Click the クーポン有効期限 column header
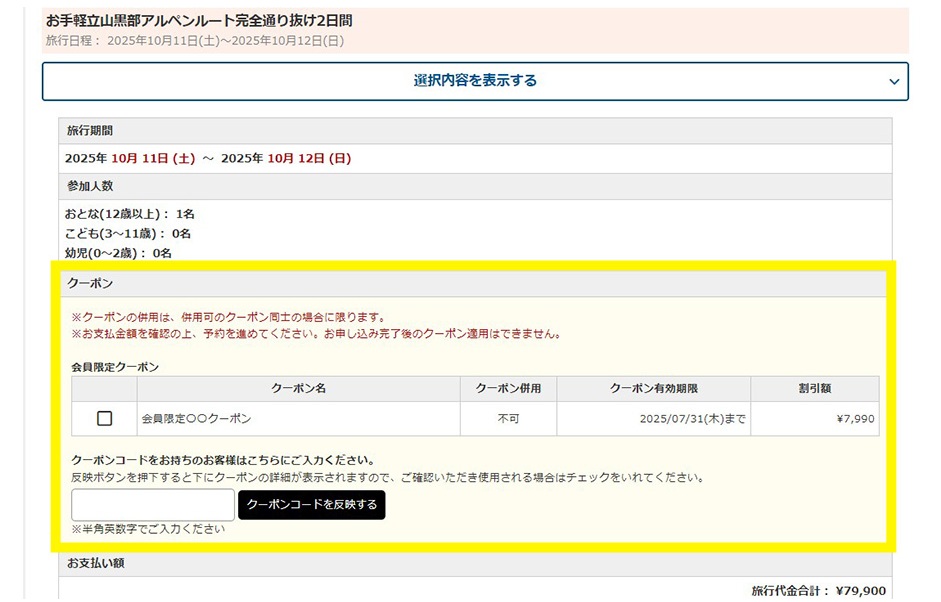Screen dimensions: 941x602 (654, 388)
